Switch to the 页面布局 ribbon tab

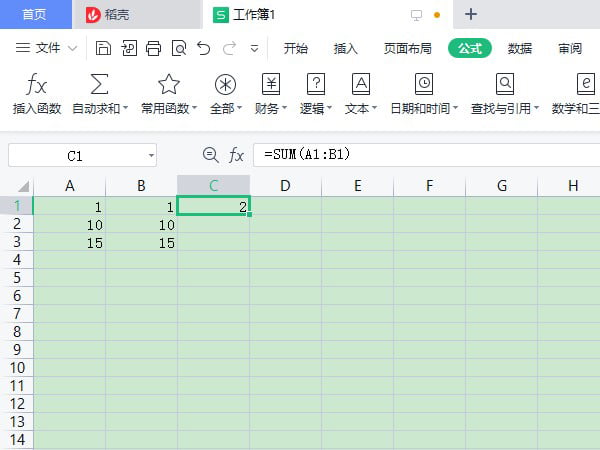coord(407,48)
